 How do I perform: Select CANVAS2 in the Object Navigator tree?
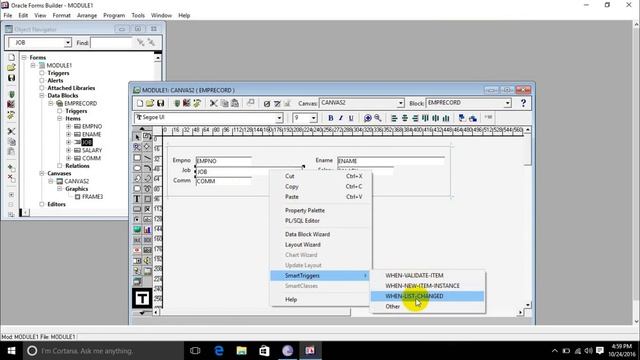[77, 181]
